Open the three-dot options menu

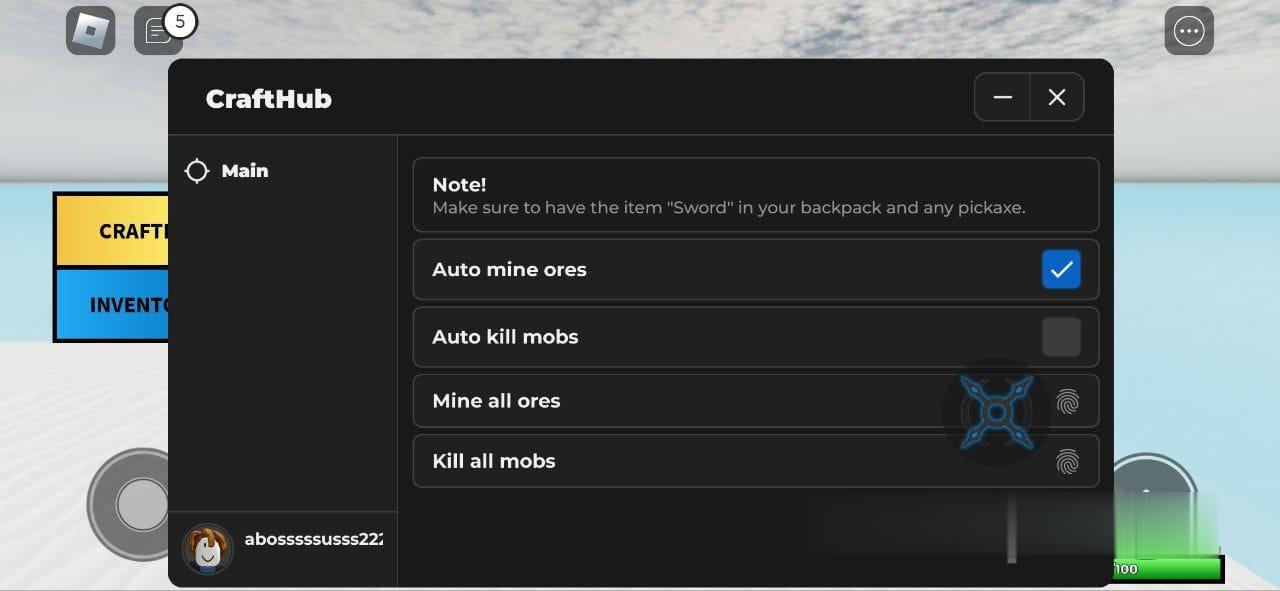[1188, 31]
